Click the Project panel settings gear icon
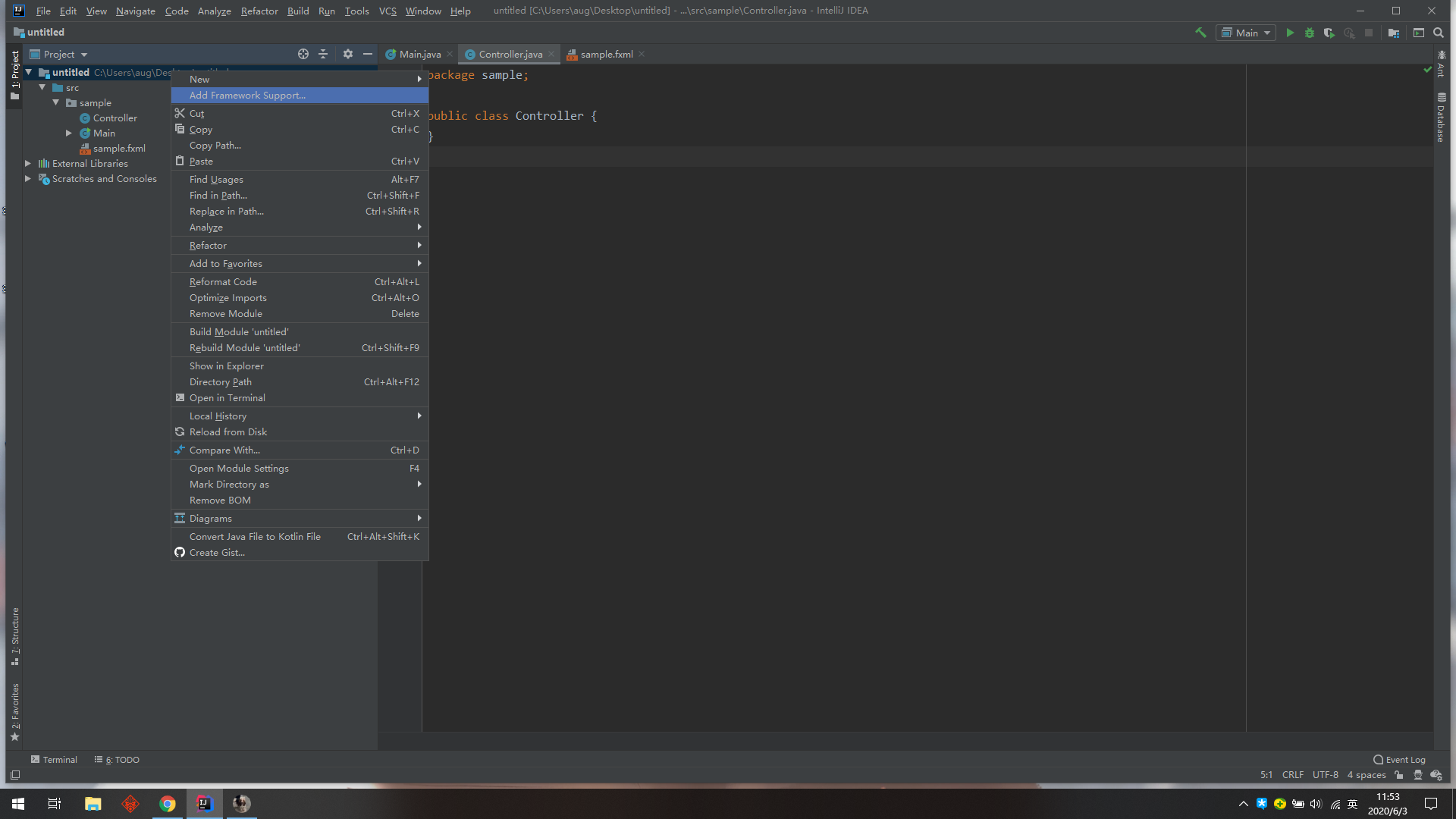The image size is (1456, 819). (x=348, y=54)
